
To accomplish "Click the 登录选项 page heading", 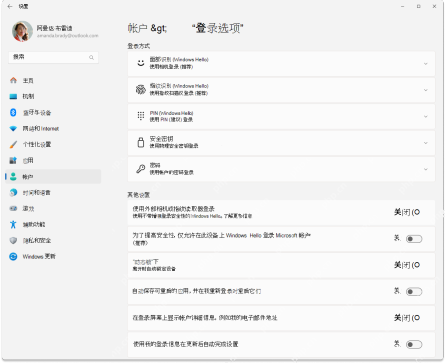I will pos(218,28).
